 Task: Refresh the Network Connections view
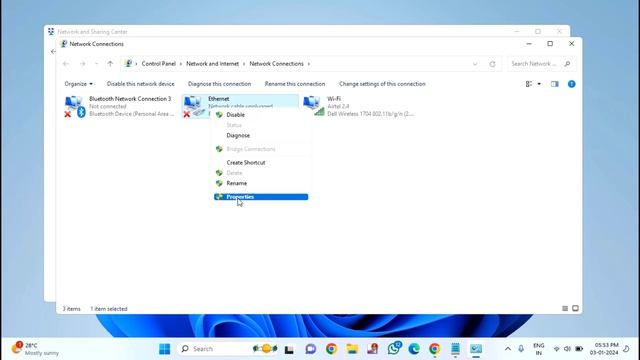click(x=492, y=64)
